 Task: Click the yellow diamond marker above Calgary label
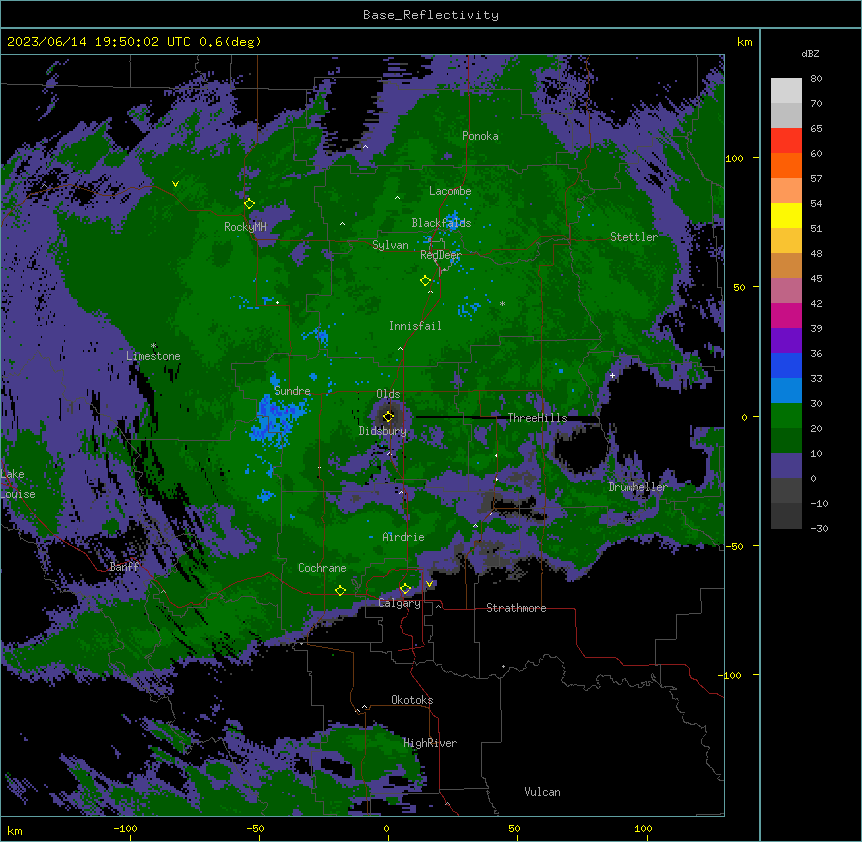pos(405,589)
